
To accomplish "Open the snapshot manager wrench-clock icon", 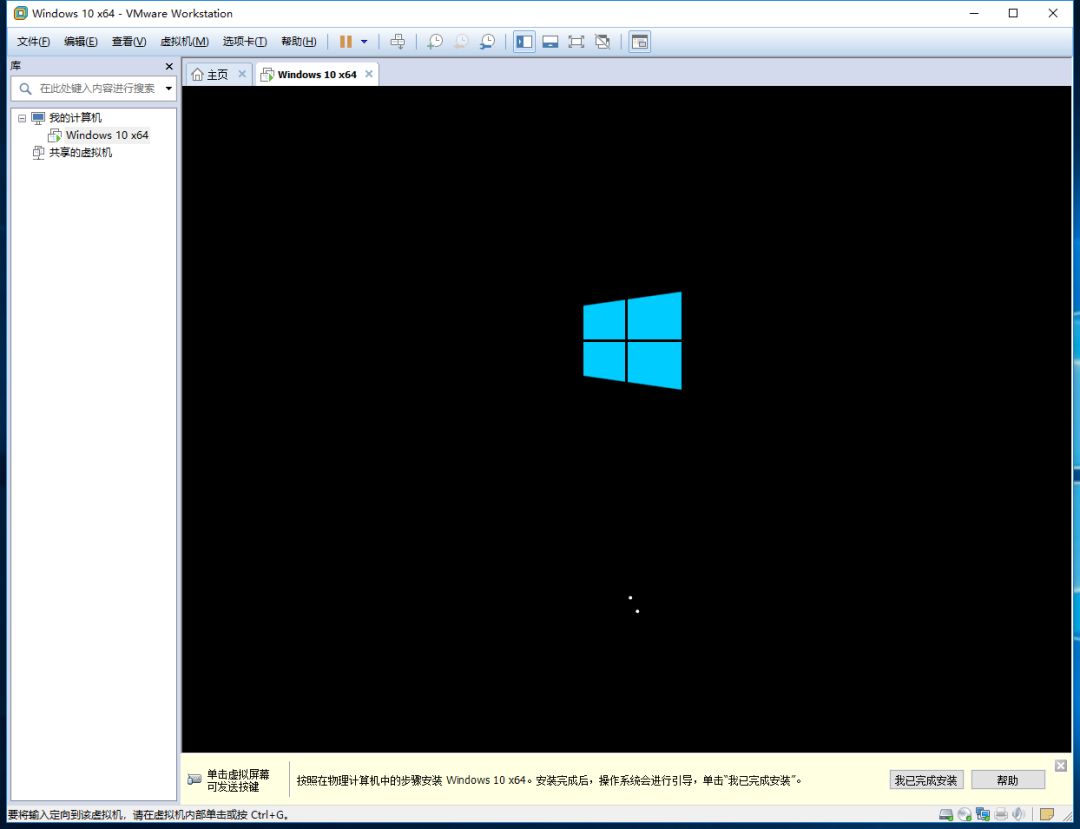I will (x=487, y=42).
